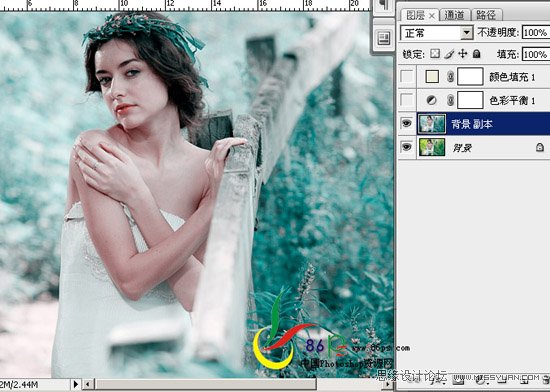Click the chain link icon on 颜色填充 1
The image size is (550, 392).
(451, 76)
